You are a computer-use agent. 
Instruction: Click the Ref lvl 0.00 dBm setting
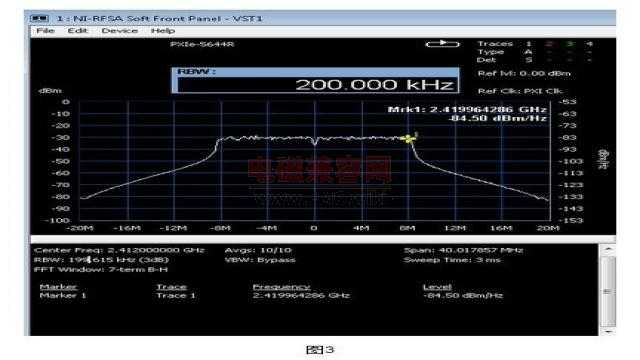pyautogui.click(x=524, y=73)
